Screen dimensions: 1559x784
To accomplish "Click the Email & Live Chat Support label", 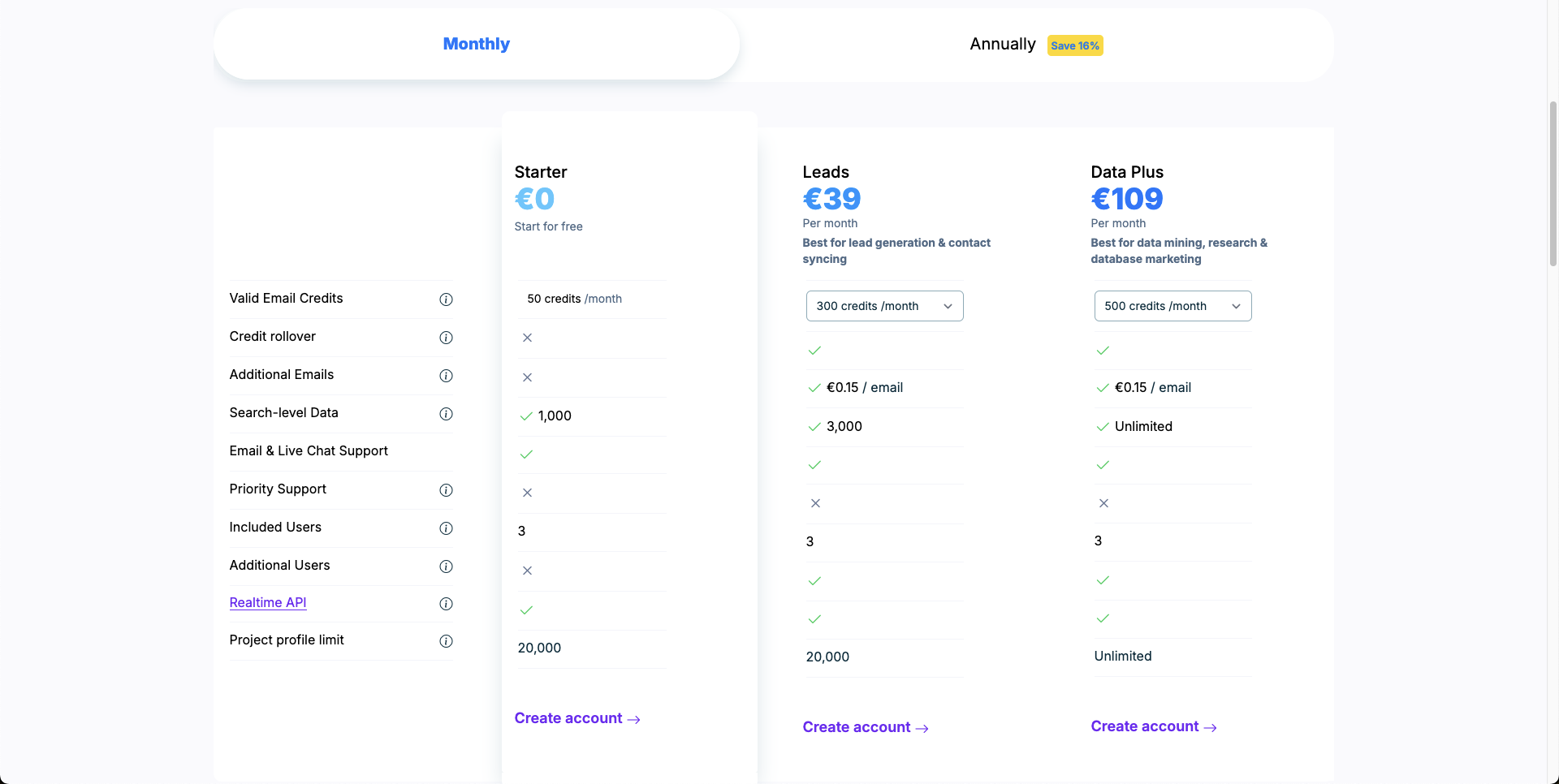I will [x=309, y=451].
